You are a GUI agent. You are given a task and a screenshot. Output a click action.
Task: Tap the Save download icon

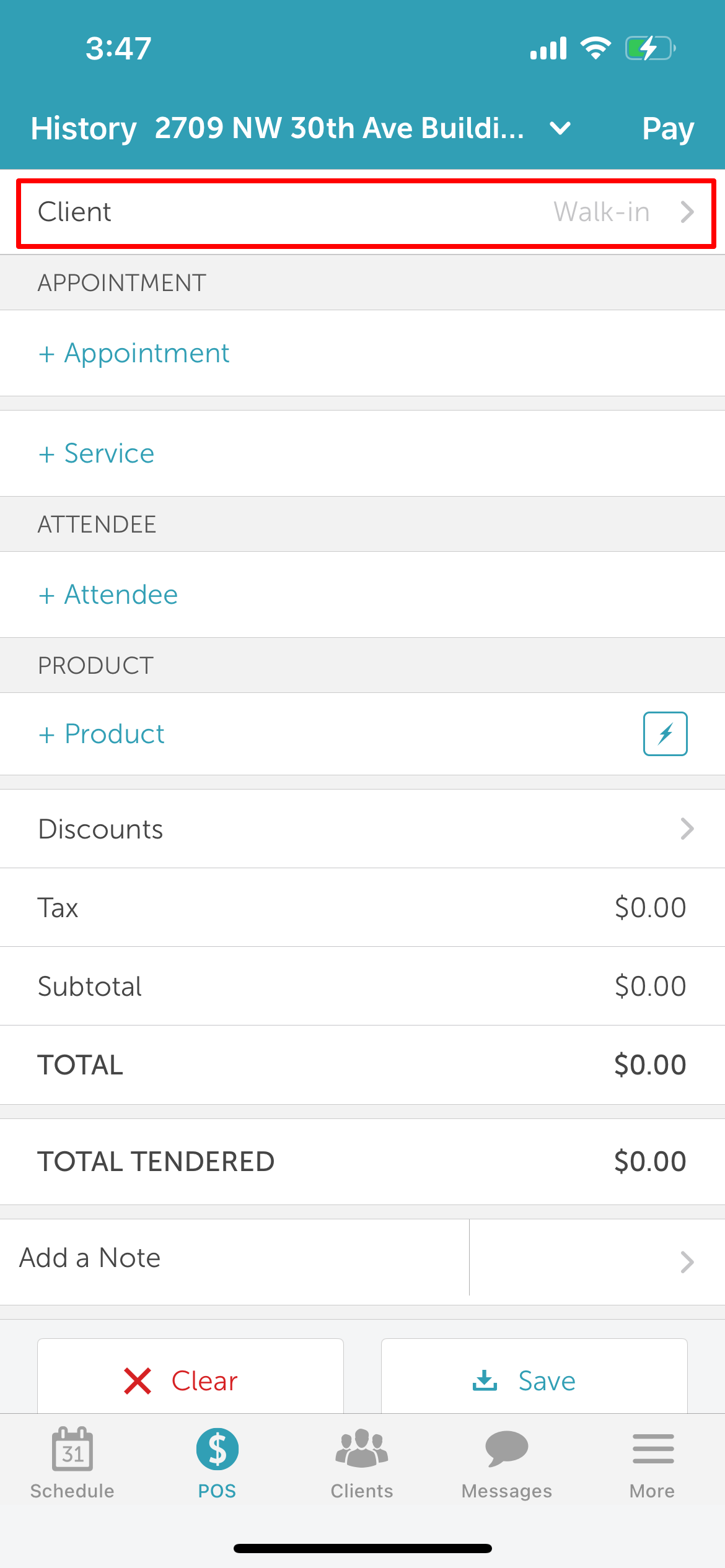coord(485,1380)
